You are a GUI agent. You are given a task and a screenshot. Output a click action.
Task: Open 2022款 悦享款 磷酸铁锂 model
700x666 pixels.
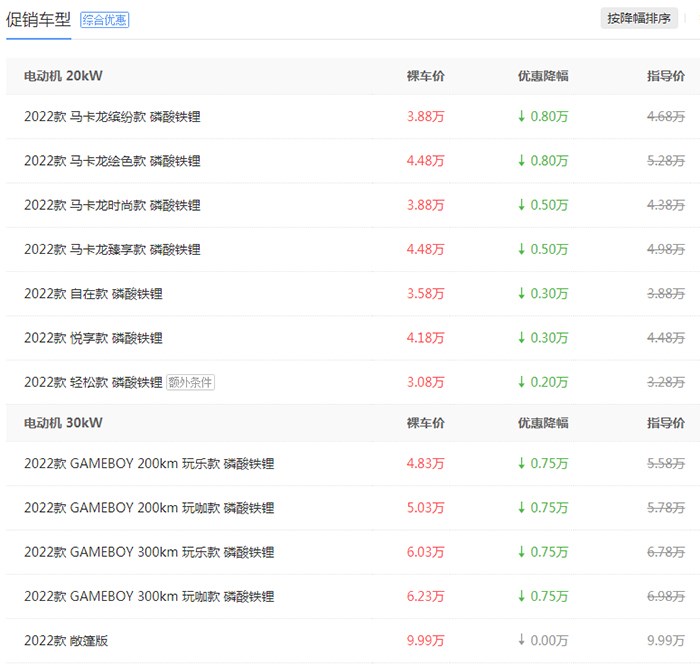click(x=93, y=338)
